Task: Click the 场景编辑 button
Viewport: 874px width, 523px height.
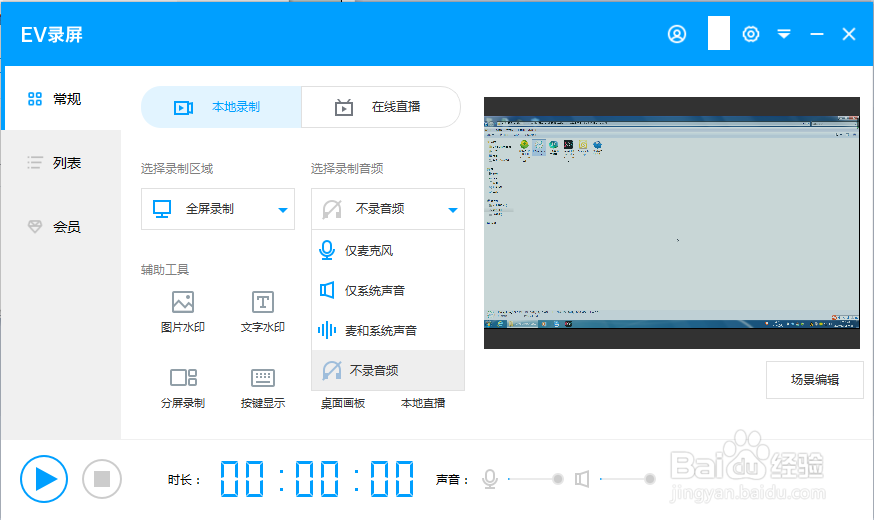Action: tap(815, 380)
